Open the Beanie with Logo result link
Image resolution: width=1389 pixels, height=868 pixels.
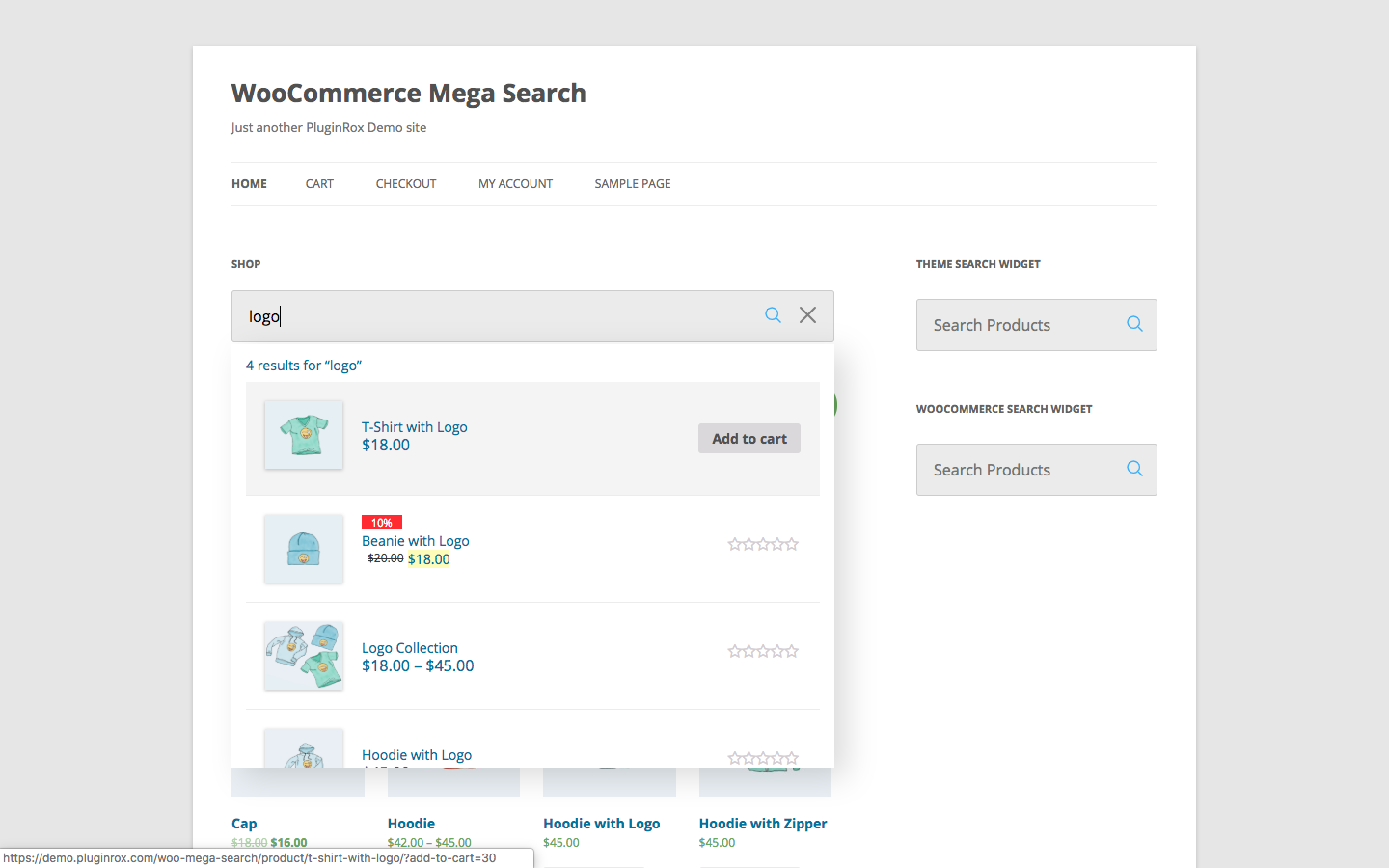[x=416, y=541]
